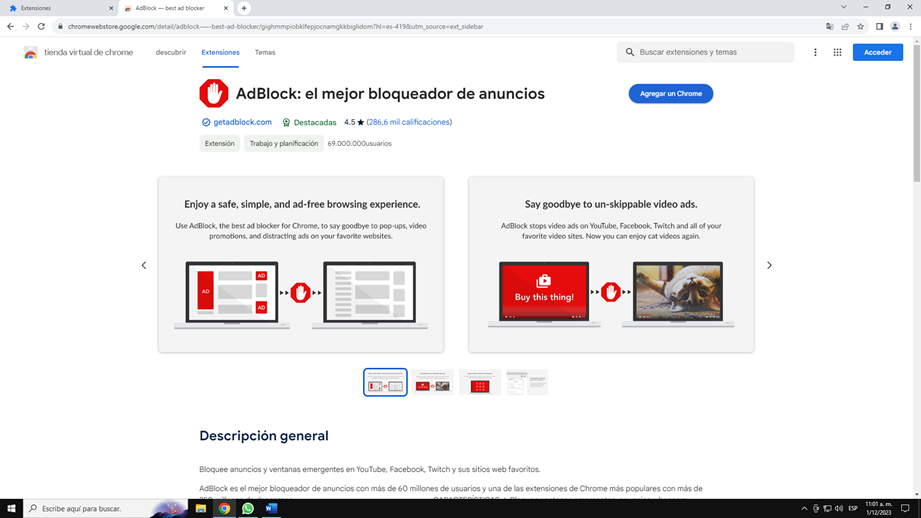The image size is (921, 518).
Task: Close the Extensiones tab
Action: 111,8
